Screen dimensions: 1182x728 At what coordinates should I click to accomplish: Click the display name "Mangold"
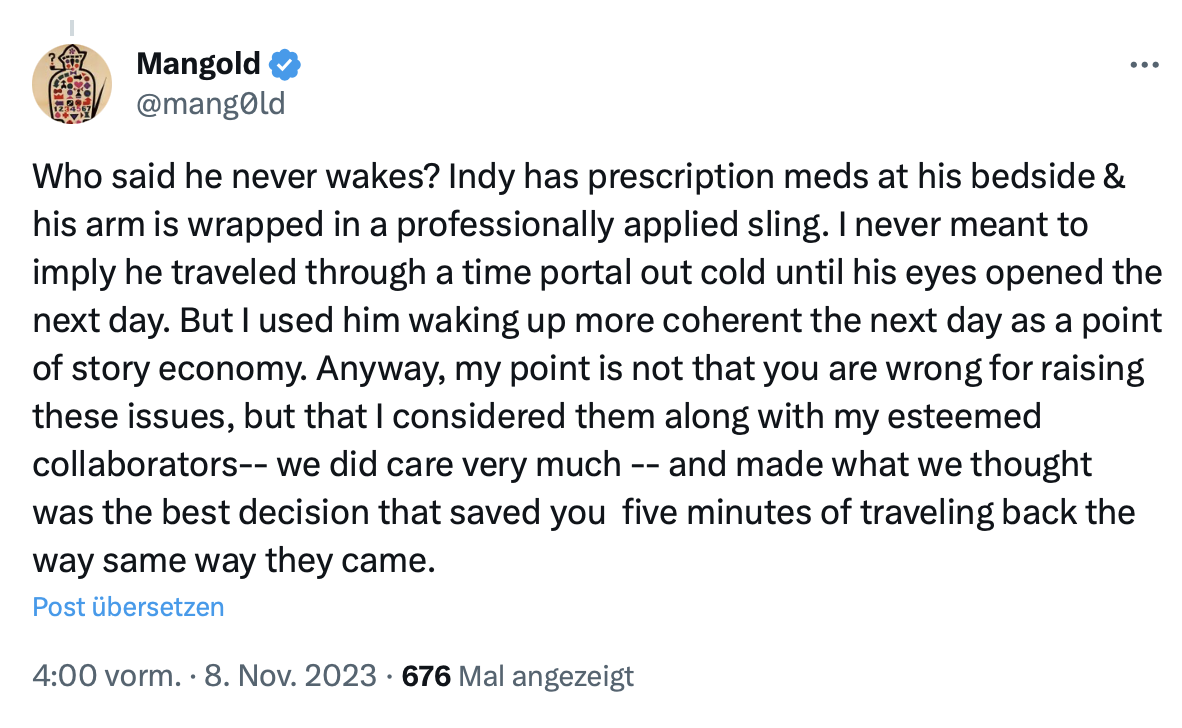pos(197,65)
